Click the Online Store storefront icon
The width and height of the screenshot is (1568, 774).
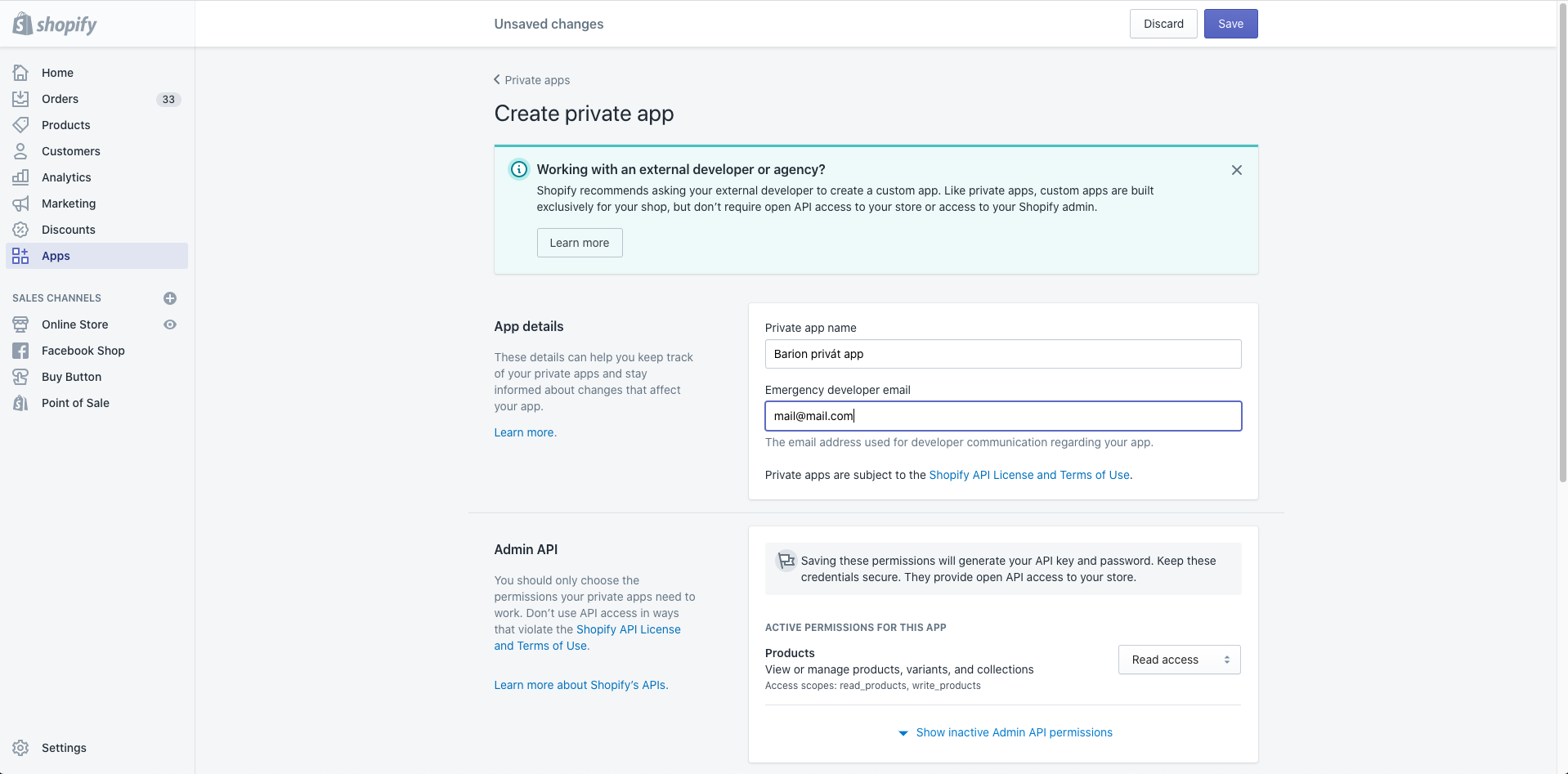(20, 324)
